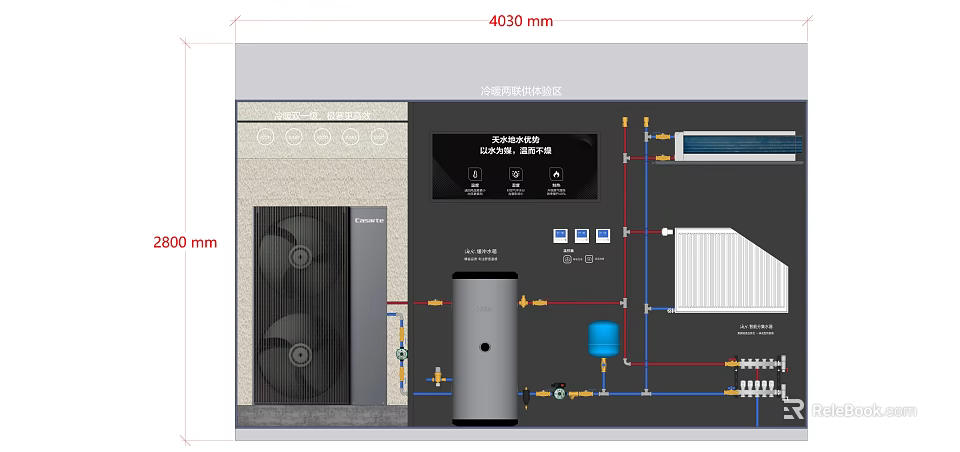Click the upper fan of the outdoor unit
This screenshot has height=452, width=960.
(x=300, y=255)
